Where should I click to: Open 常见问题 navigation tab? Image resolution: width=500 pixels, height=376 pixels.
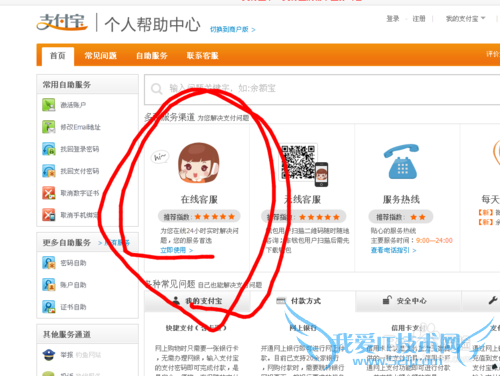click(x=100, y=56)
